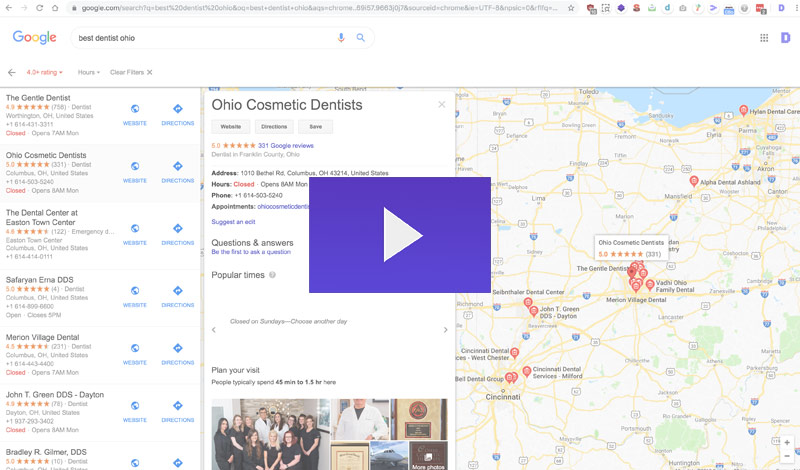800x470 pixels.
Task: Click the Google logo
Action: point(34,37)
